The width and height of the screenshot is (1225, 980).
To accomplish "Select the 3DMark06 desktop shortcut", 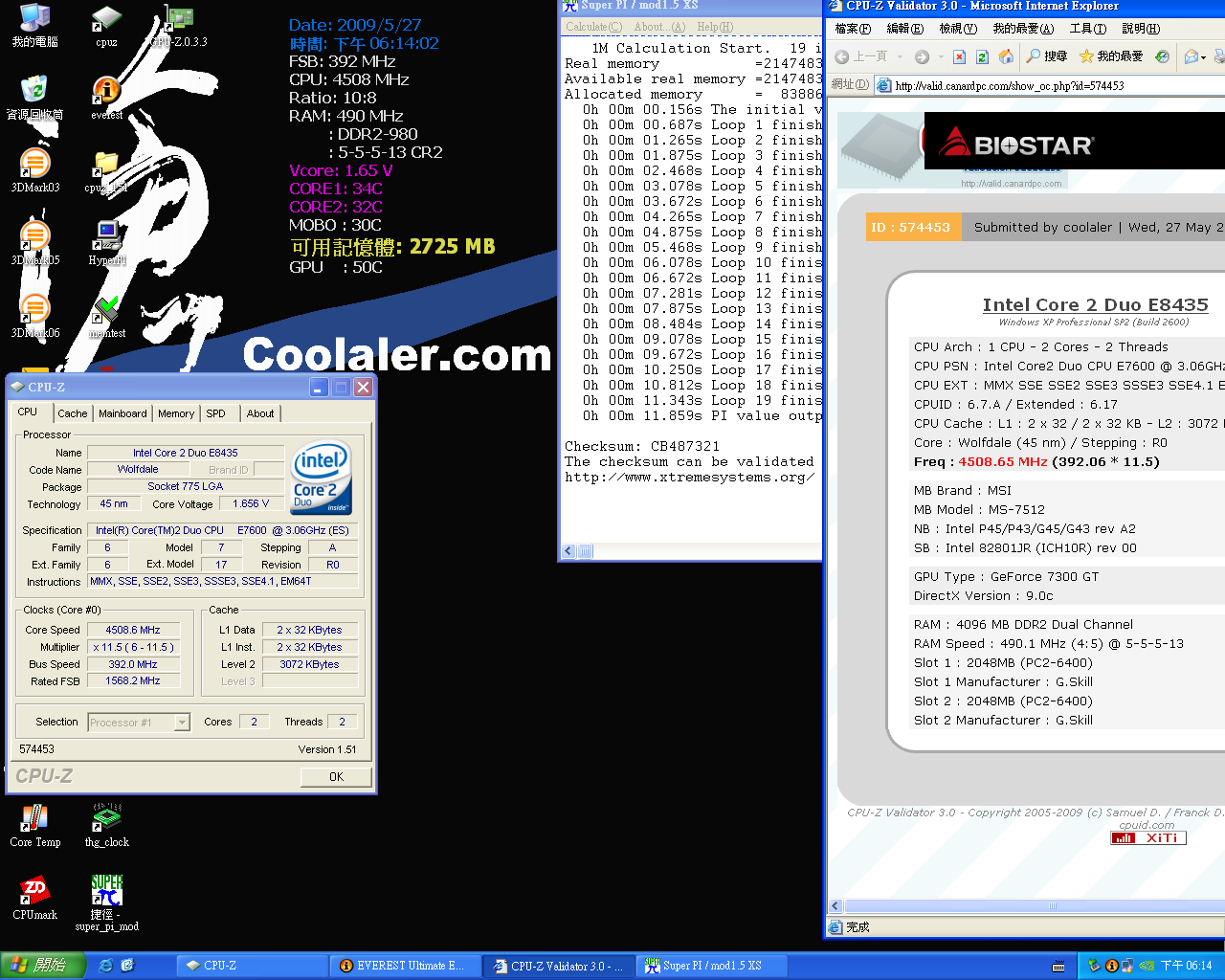I will [x=34, y=316].
